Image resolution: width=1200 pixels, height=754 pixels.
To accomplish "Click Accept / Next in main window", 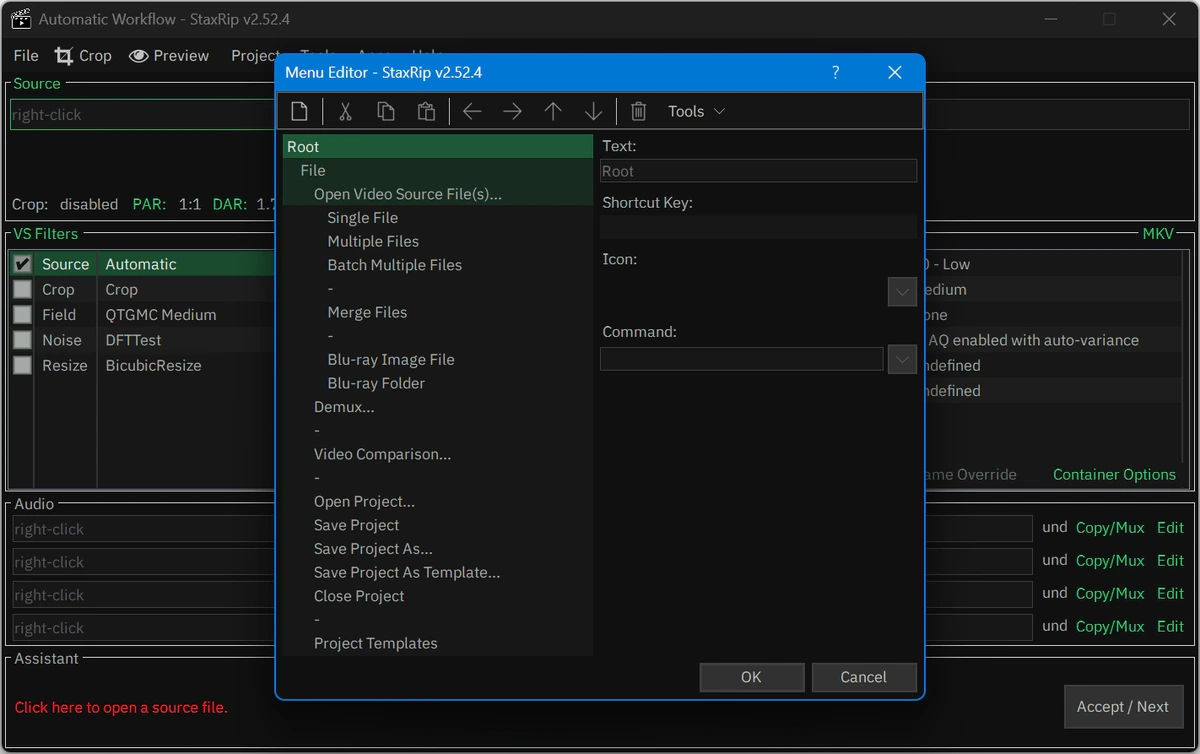I will 1122,706.
